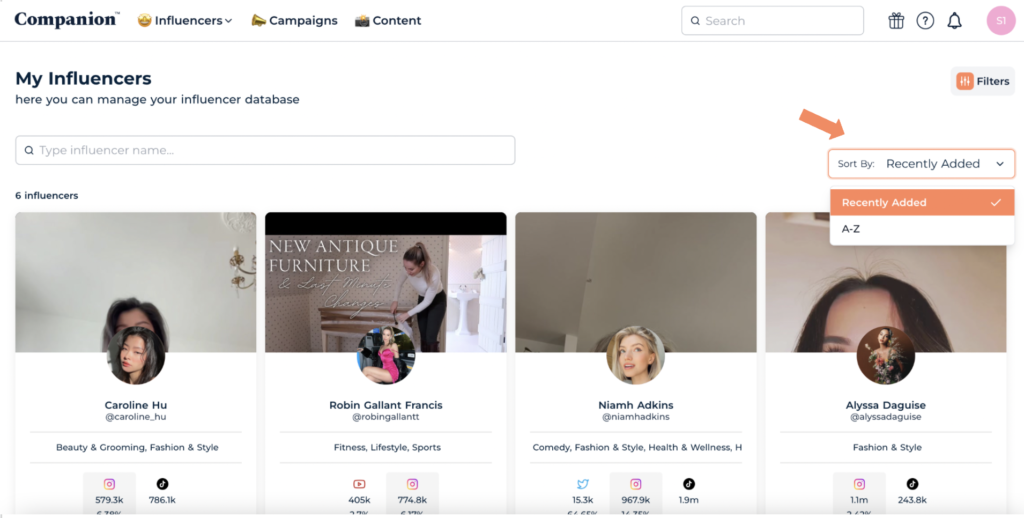
Task: Click Robin Gallant Francis's YouTube icon
Action: pos(360,484)
